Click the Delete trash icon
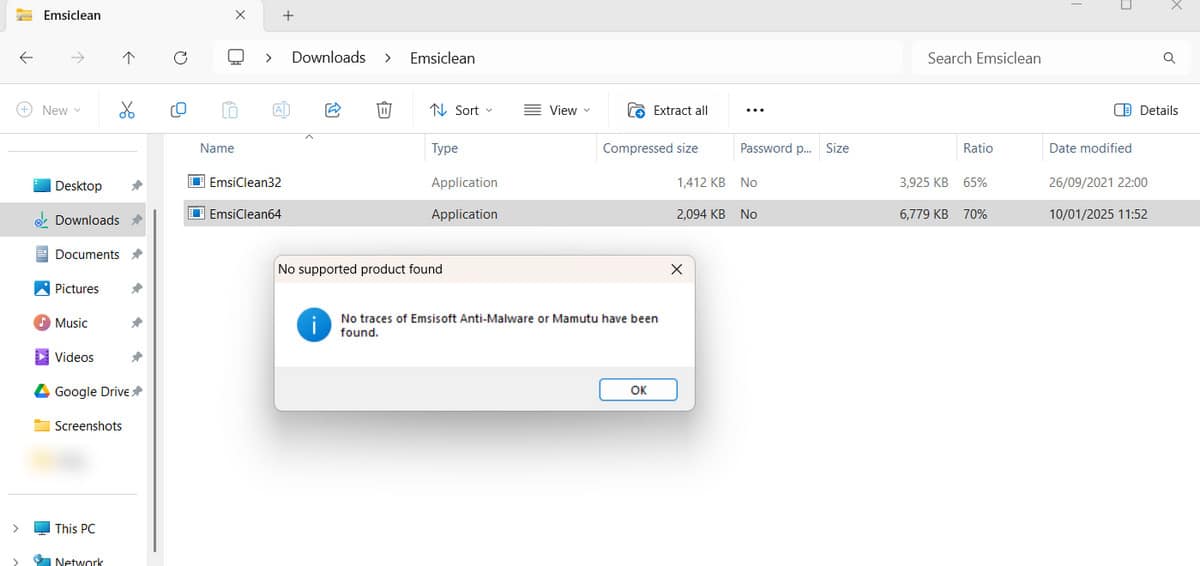The height and width of the screenshot is (566, 1200). [x=384, y=110]
